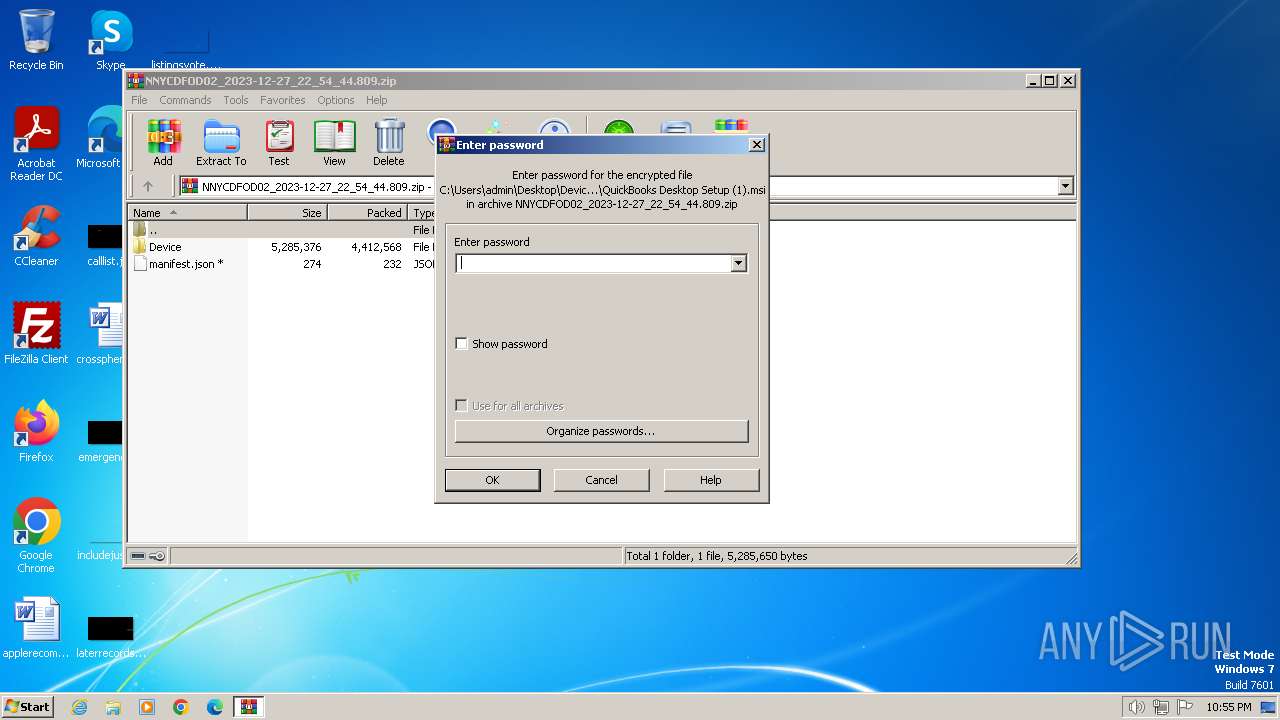Viewport: 1280px width, 720px height.
Task: Open the Commands menu
Action: (185, 100)
